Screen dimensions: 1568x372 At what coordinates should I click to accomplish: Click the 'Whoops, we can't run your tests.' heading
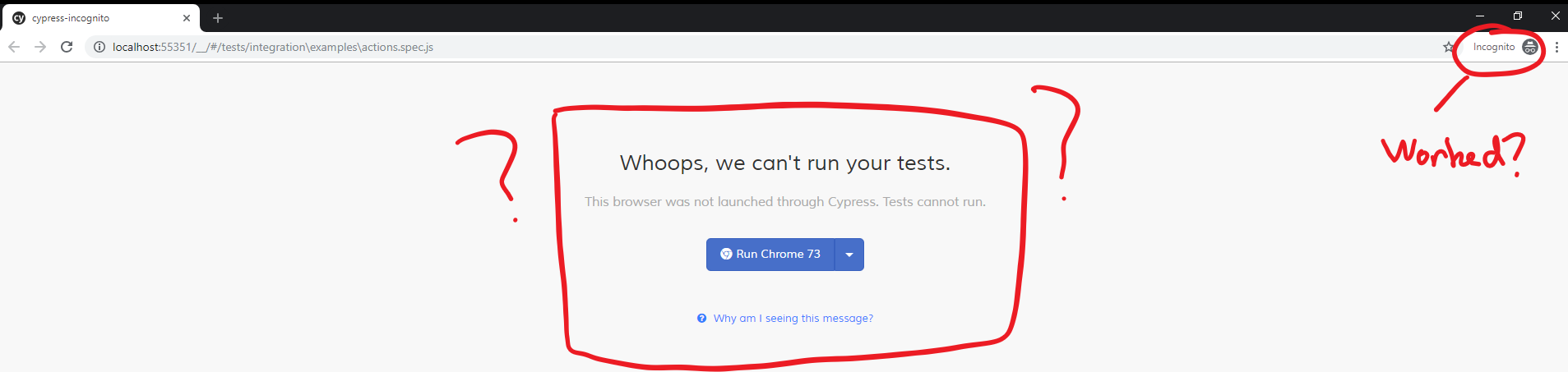click(x=784, y=163)
